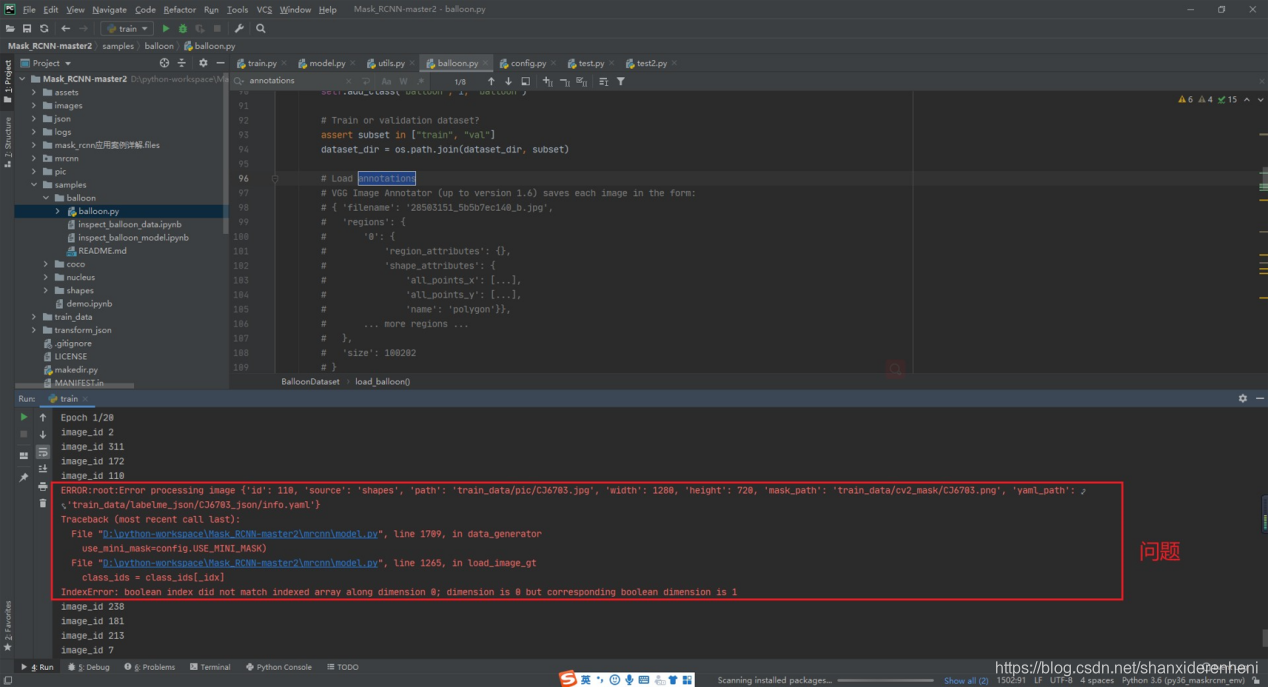Open the VCS menu
The image size is (1268, 687).
264,10
